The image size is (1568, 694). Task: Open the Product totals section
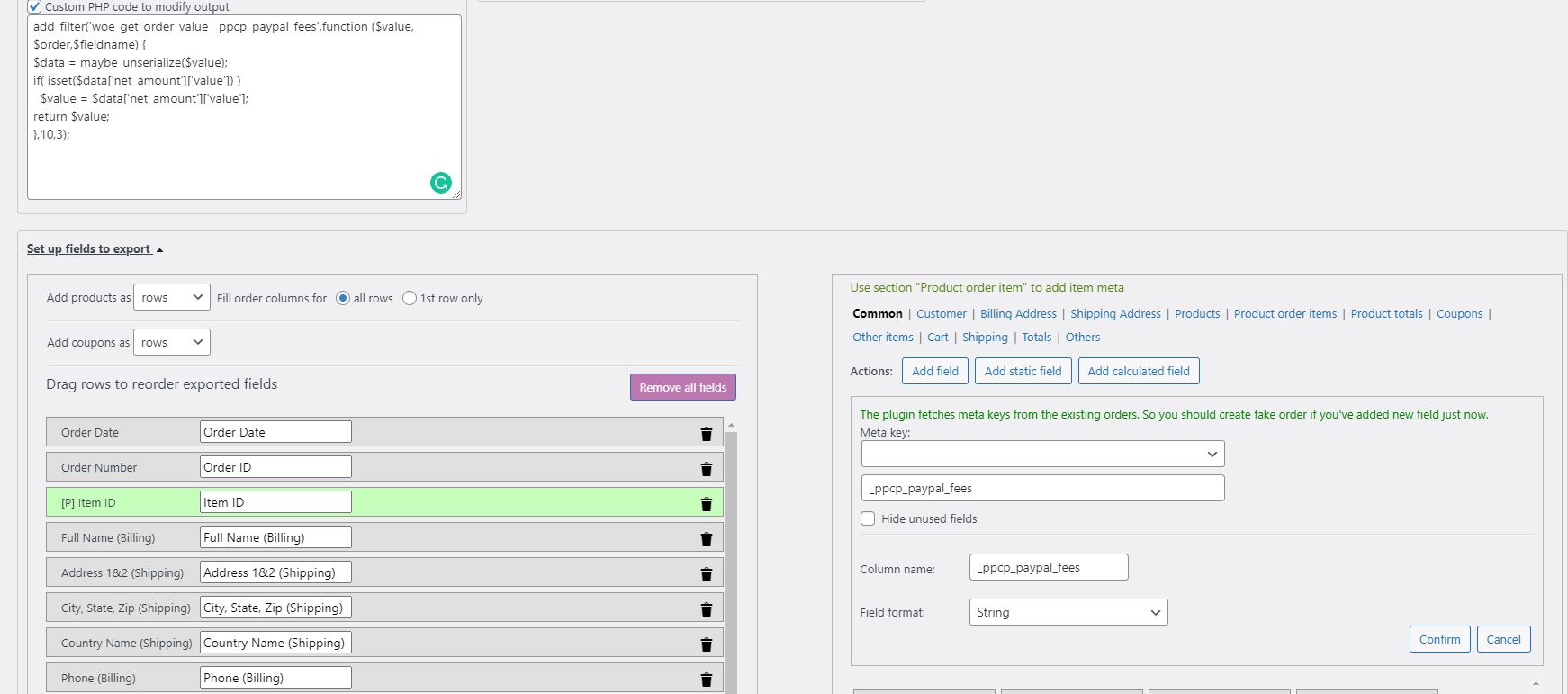(1386, 313)
